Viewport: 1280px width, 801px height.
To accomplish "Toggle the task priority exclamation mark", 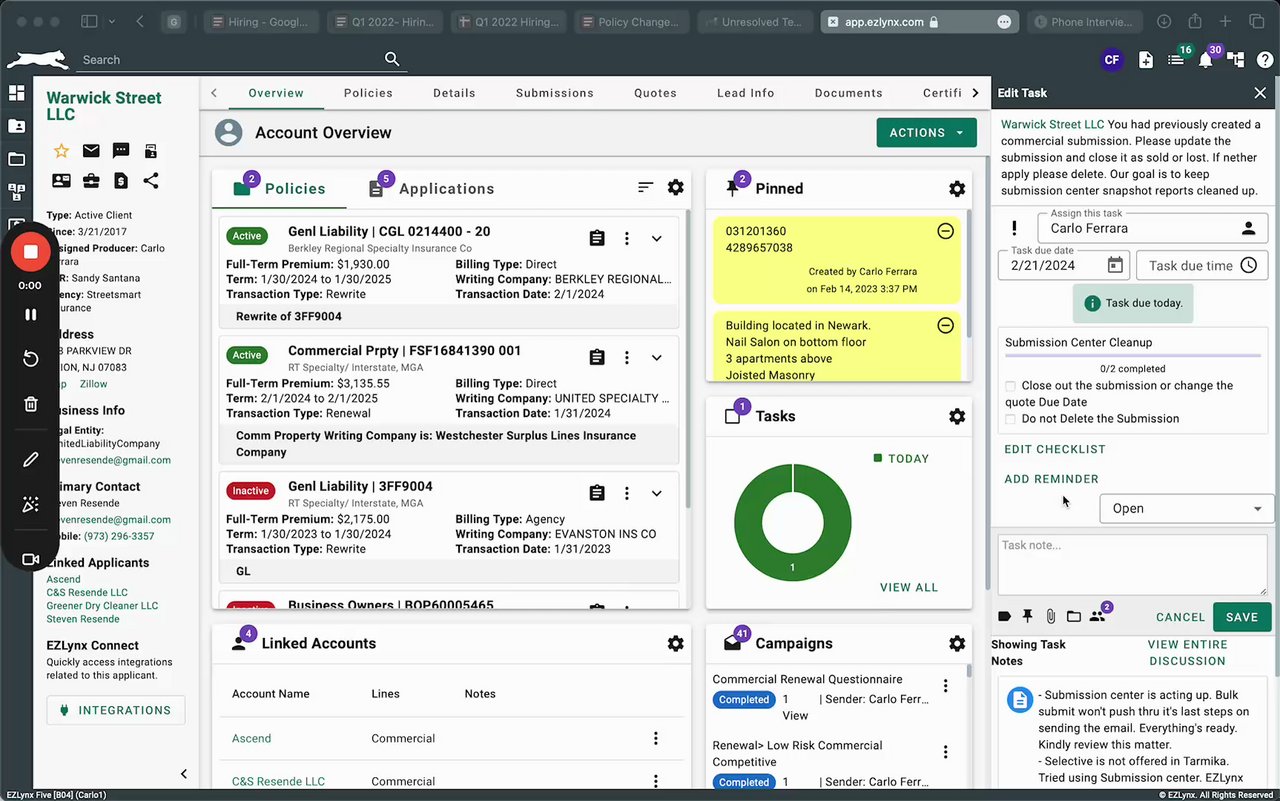I will pyautogui.click(x=1014, y=228).
